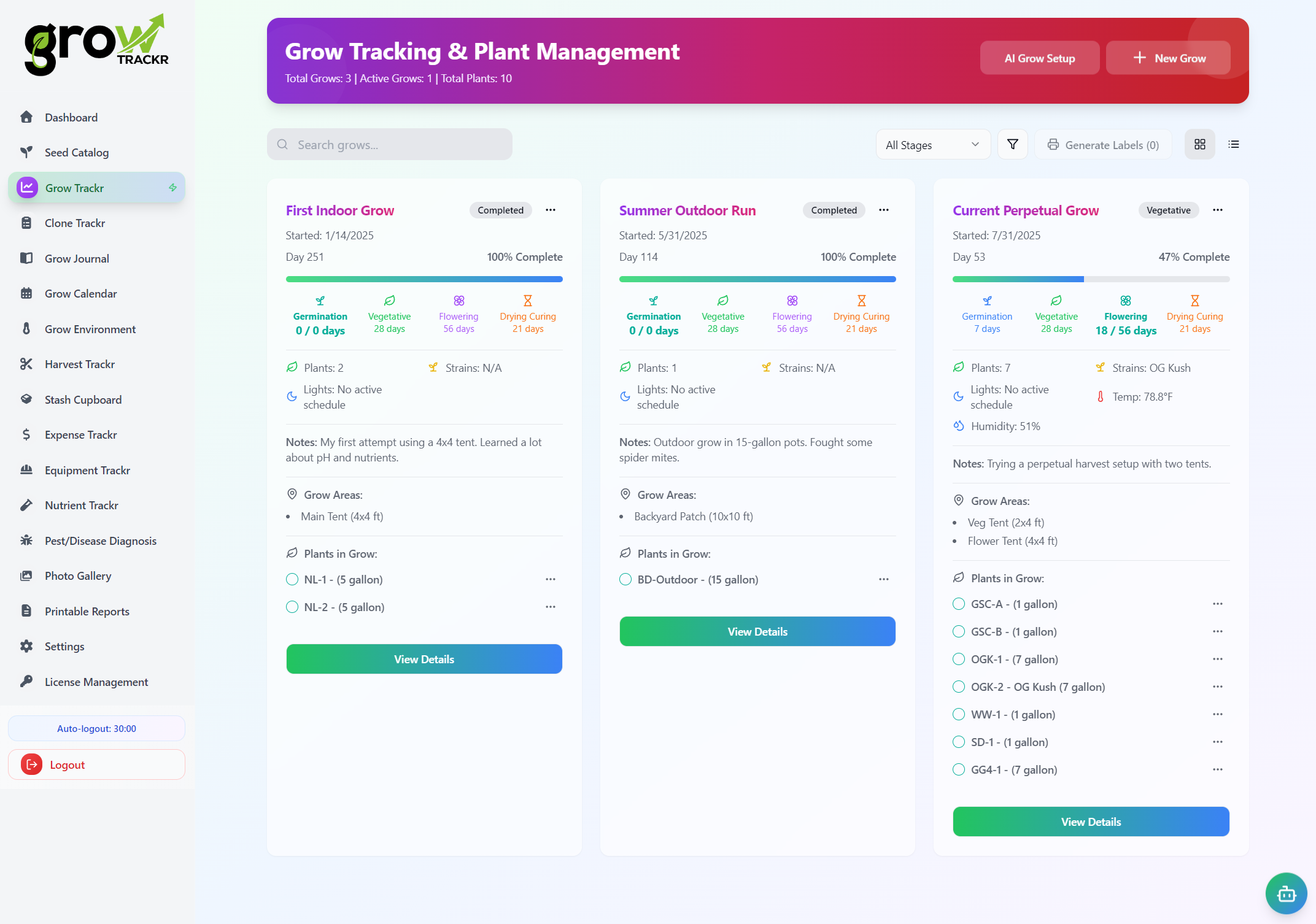Select the OGK-2 OG Kush plant circle

click(x=959, y=687)
